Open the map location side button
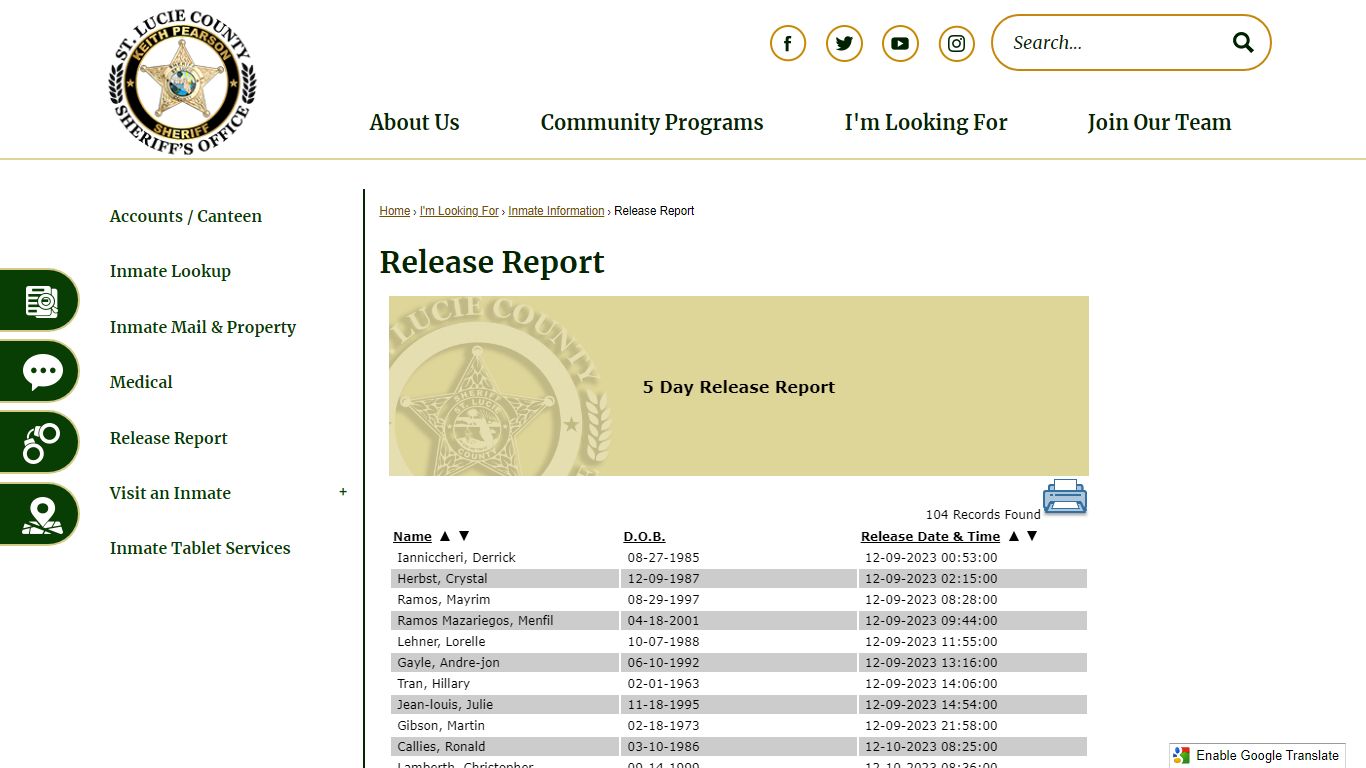 pos(40,515)
